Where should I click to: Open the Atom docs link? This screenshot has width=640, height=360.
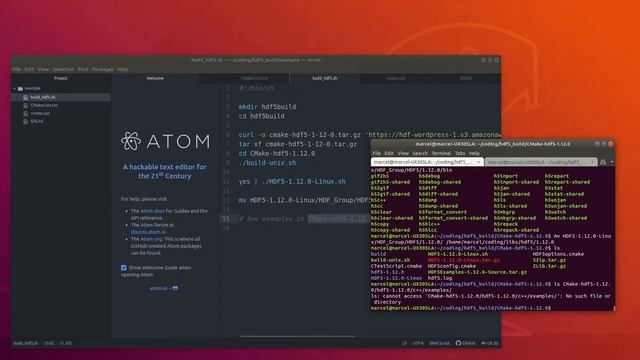[x=152, y=211]
